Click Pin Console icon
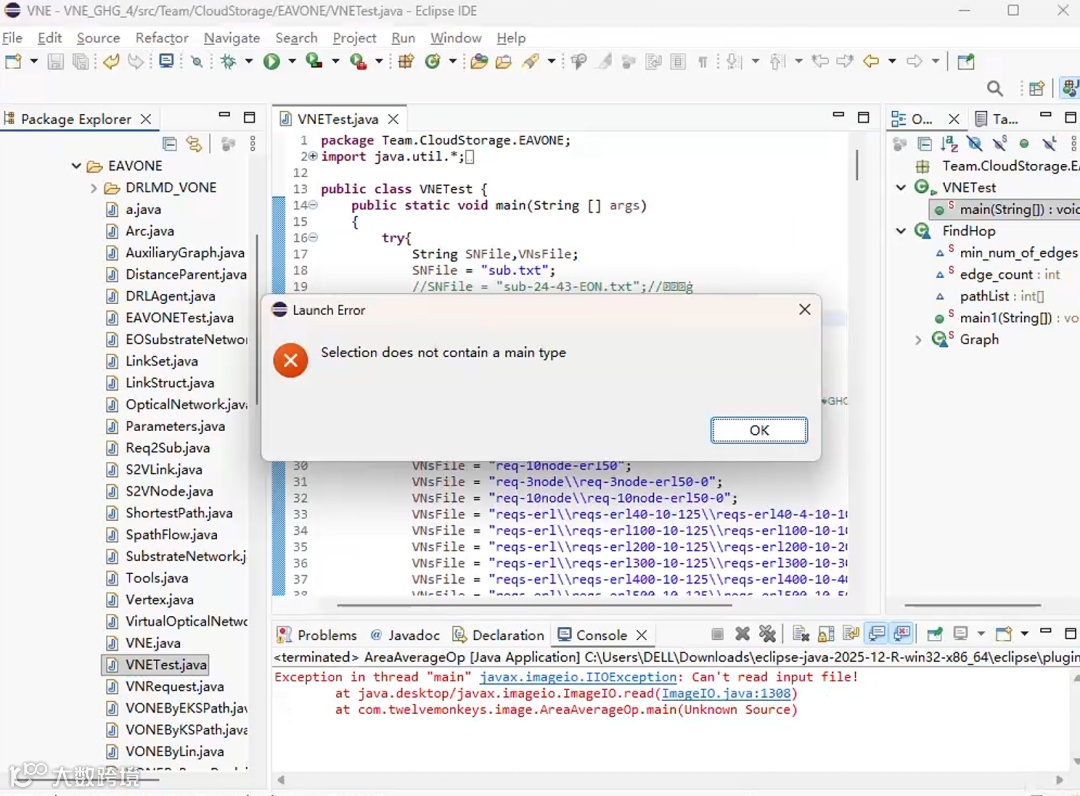The height and width of the screenshot is (796, 1080). coord(935,633)
